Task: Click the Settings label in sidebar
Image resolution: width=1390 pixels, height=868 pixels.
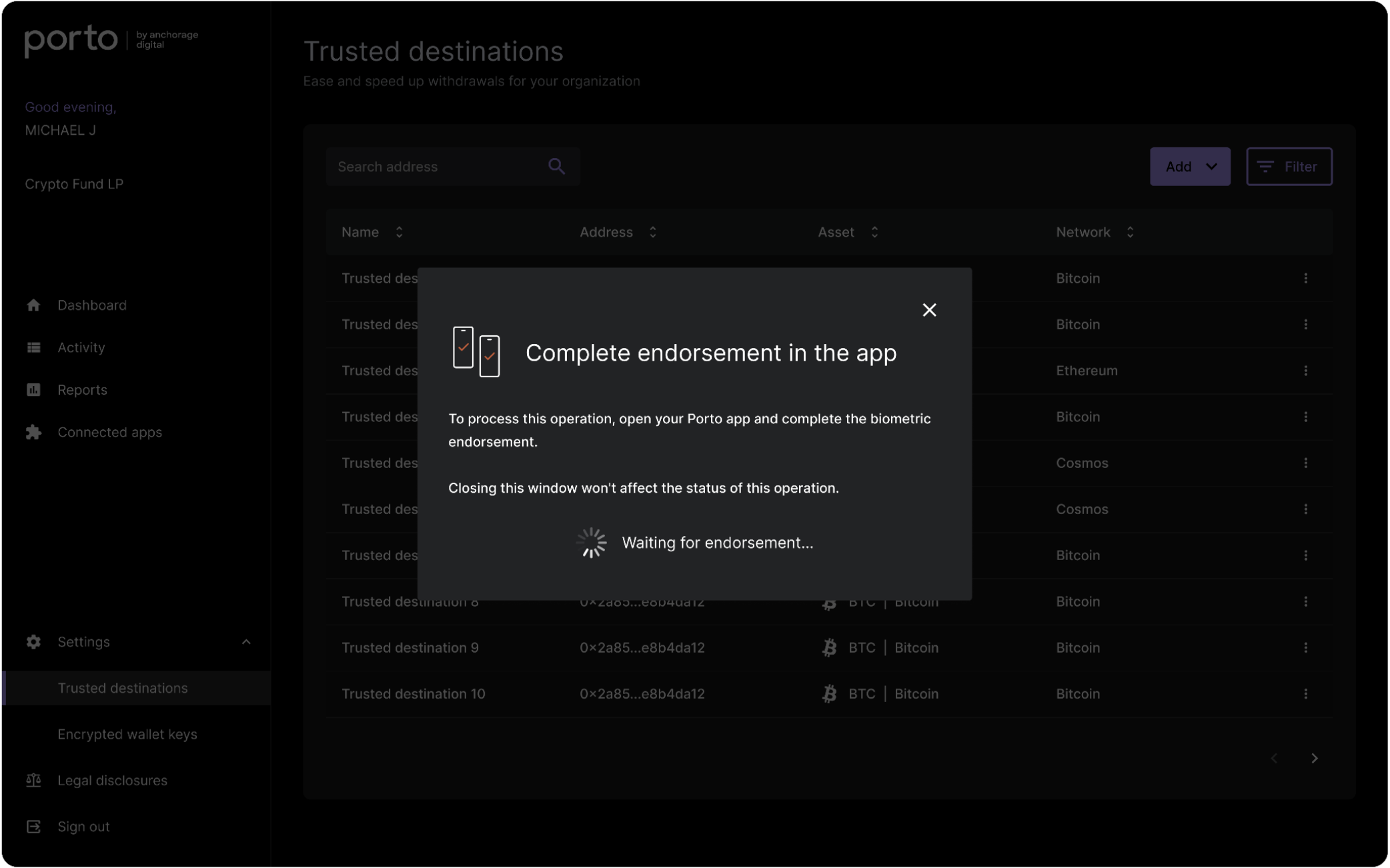Action: [83, 642]
